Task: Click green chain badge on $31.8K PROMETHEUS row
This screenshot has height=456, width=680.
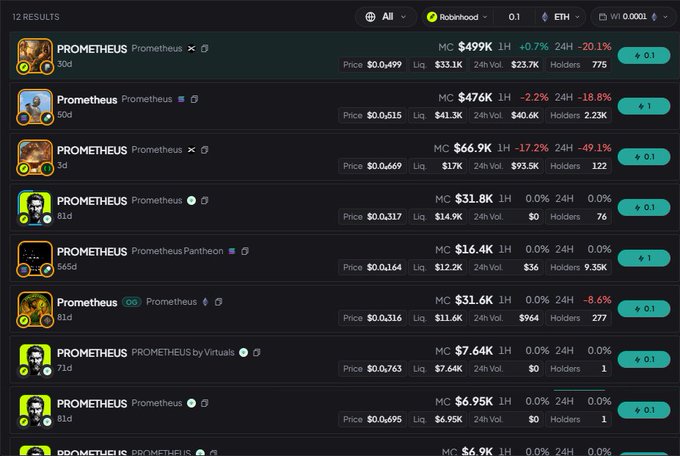Action: click(x=191, y=200)
